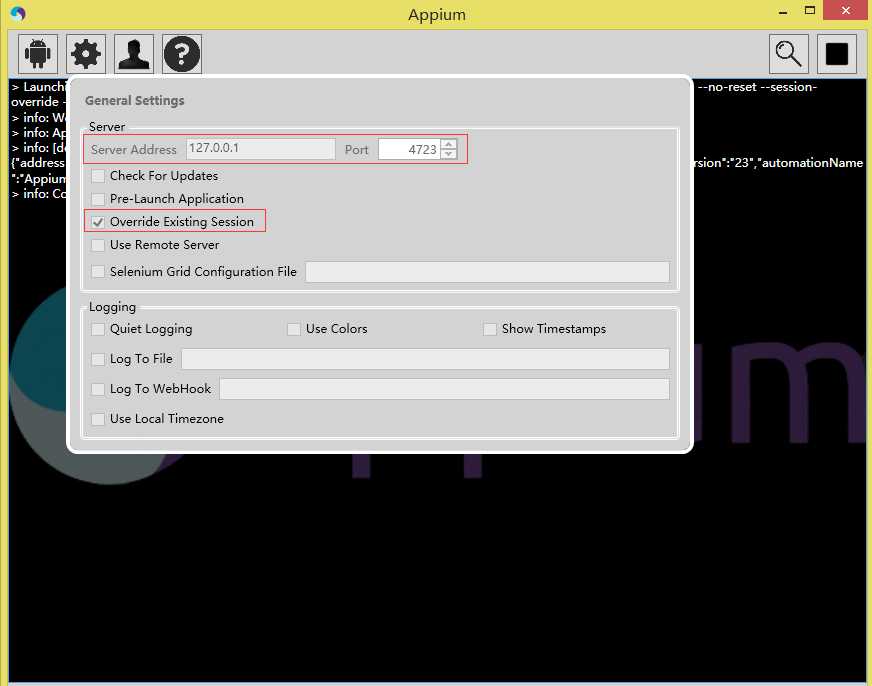Turn on Quiet Logging
This screenshot has height=686, width=872.
coord(98,329)
